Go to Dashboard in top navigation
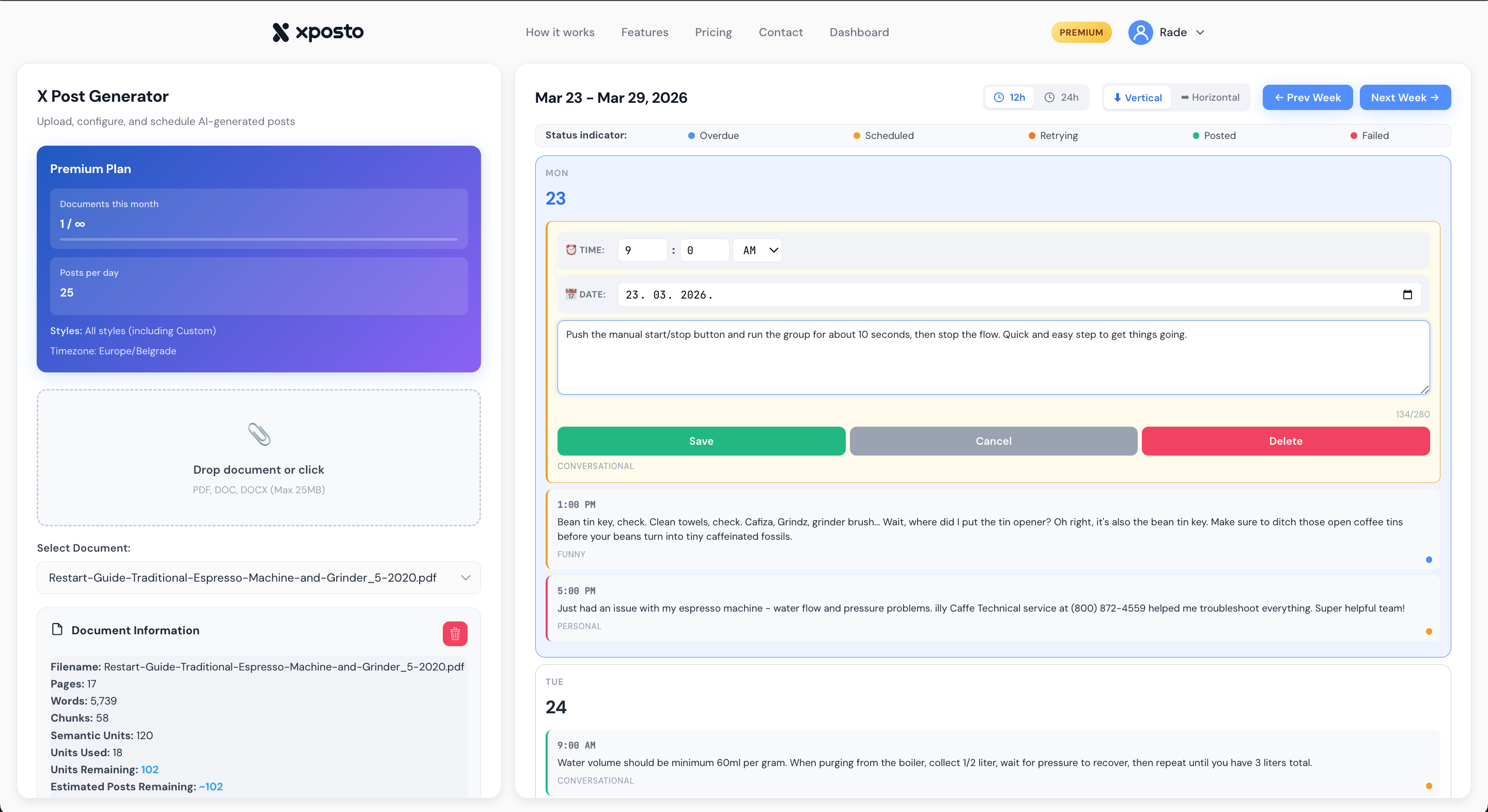Viewport: 1488px width, 812px height. pos(859,33)
